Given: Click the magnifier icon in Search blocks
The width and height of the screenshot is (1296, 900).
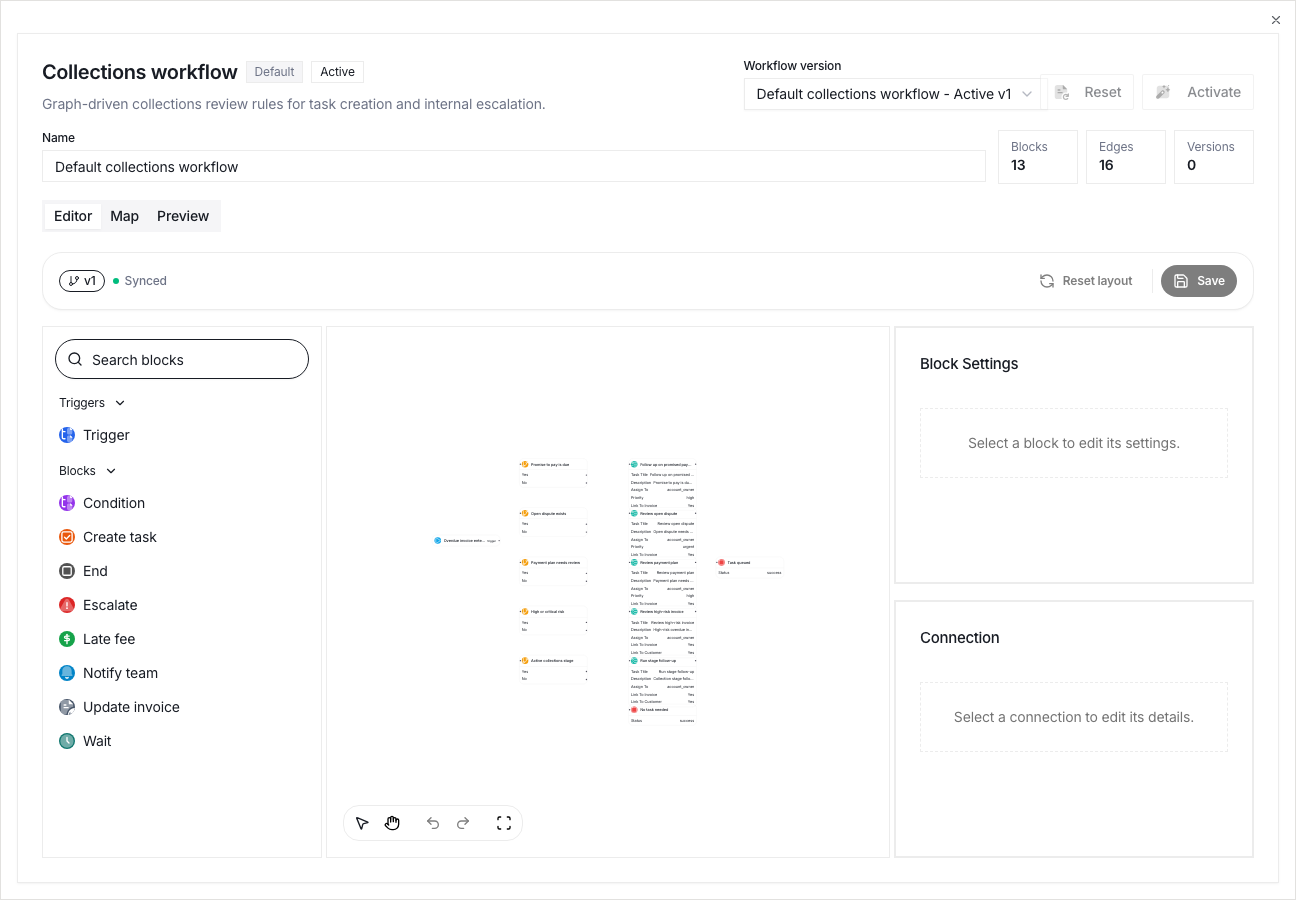Looking at the screenshot, I should (x=75, y=360).
